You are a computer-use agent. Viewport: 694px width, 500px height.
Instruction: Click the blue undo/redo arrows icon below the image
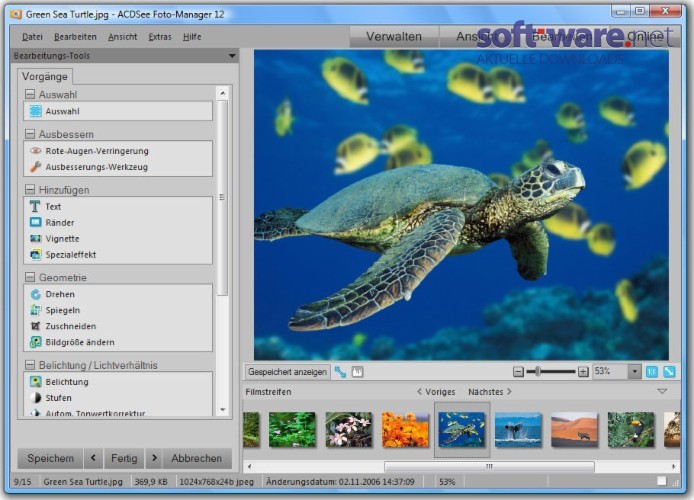(x=340, y=372)
